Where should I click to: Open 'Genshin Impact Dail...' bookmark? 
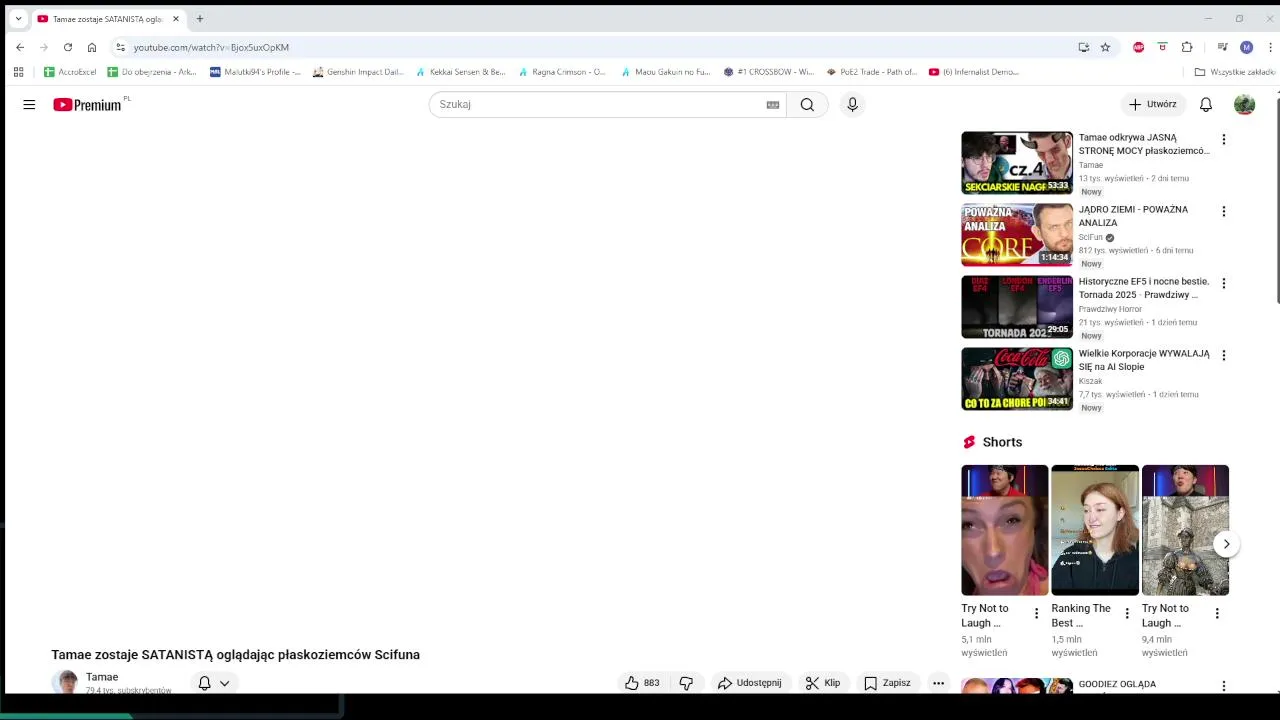[358, 72]
